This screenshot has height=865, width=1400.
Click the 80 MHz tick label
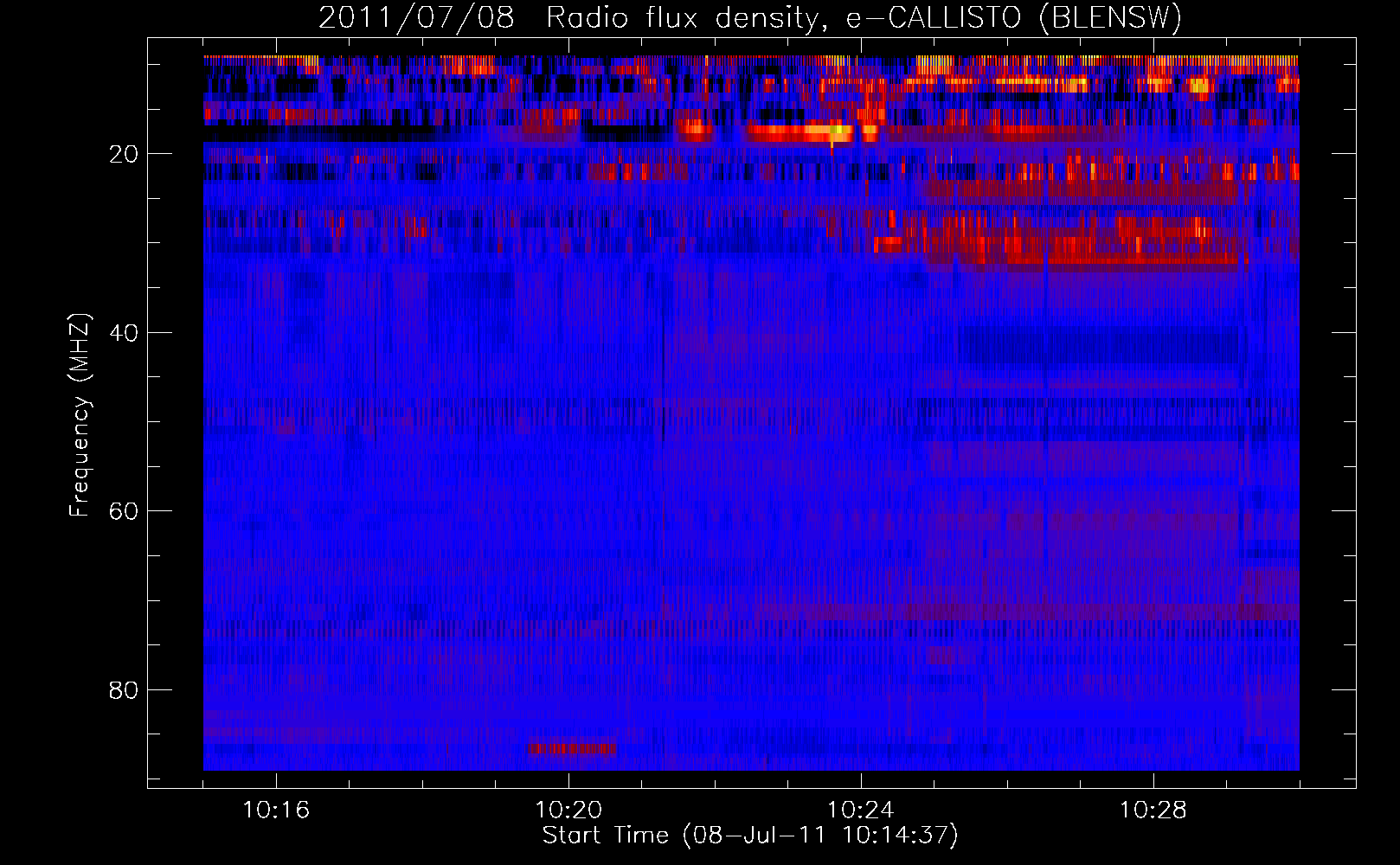pos(125,690)
